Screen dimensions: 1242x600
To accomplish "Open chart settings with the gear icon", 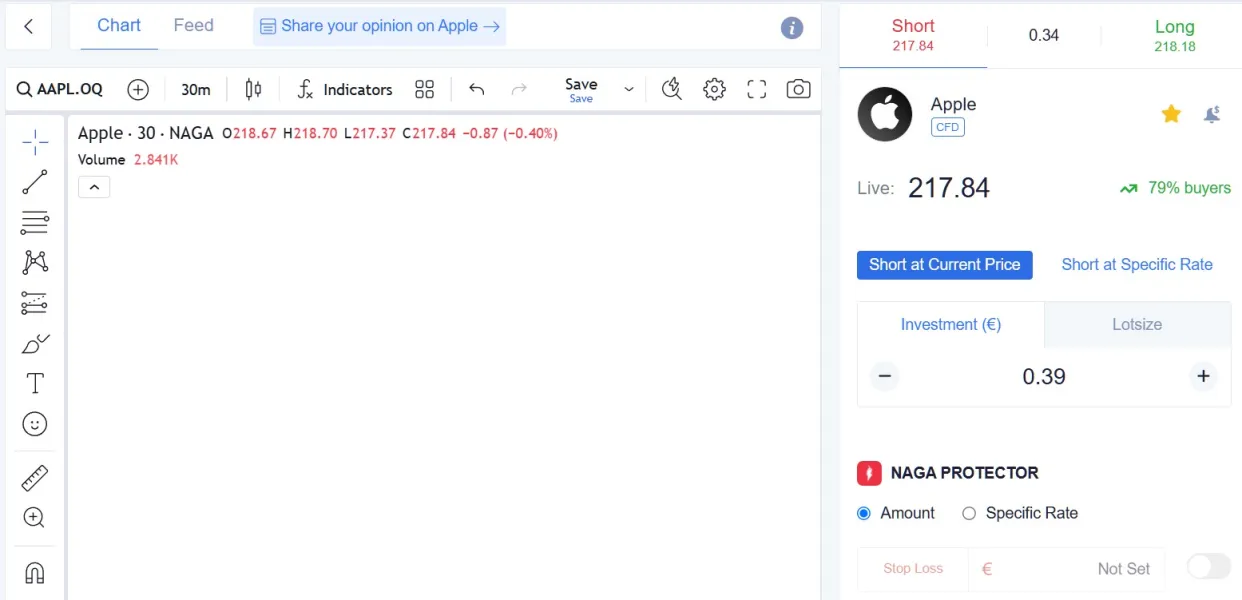I will tap(714, 89).
